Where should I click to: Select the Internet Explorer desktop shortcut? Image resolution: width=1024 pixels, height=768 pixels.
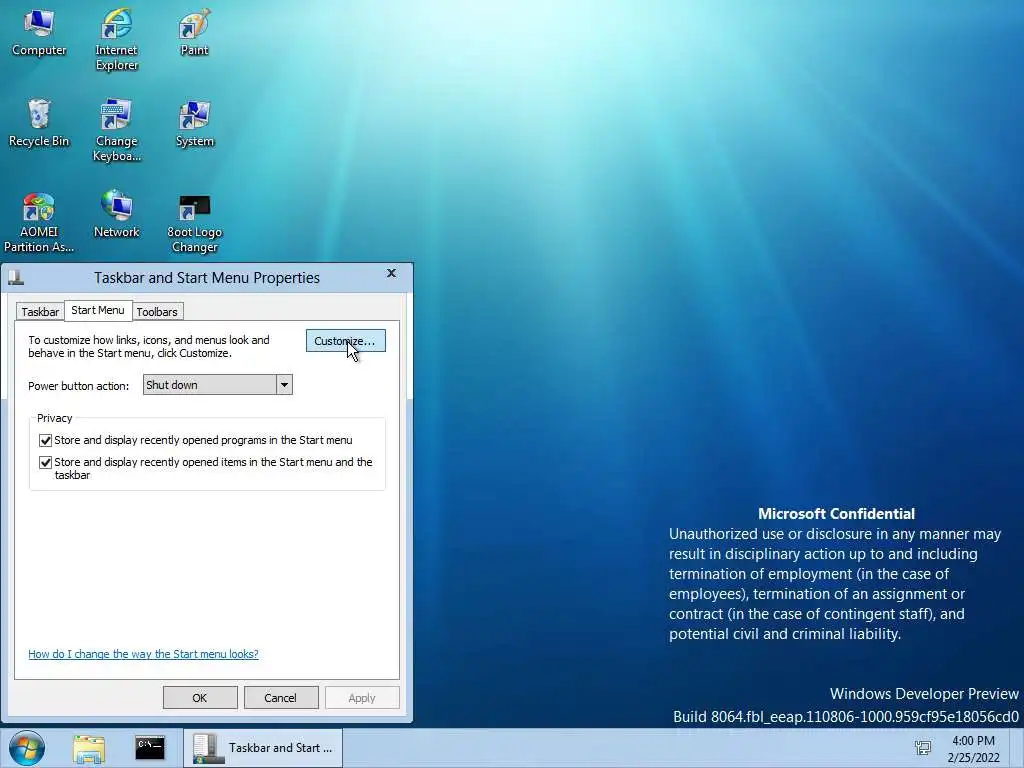pyautogui.click(x=116, y=39)
